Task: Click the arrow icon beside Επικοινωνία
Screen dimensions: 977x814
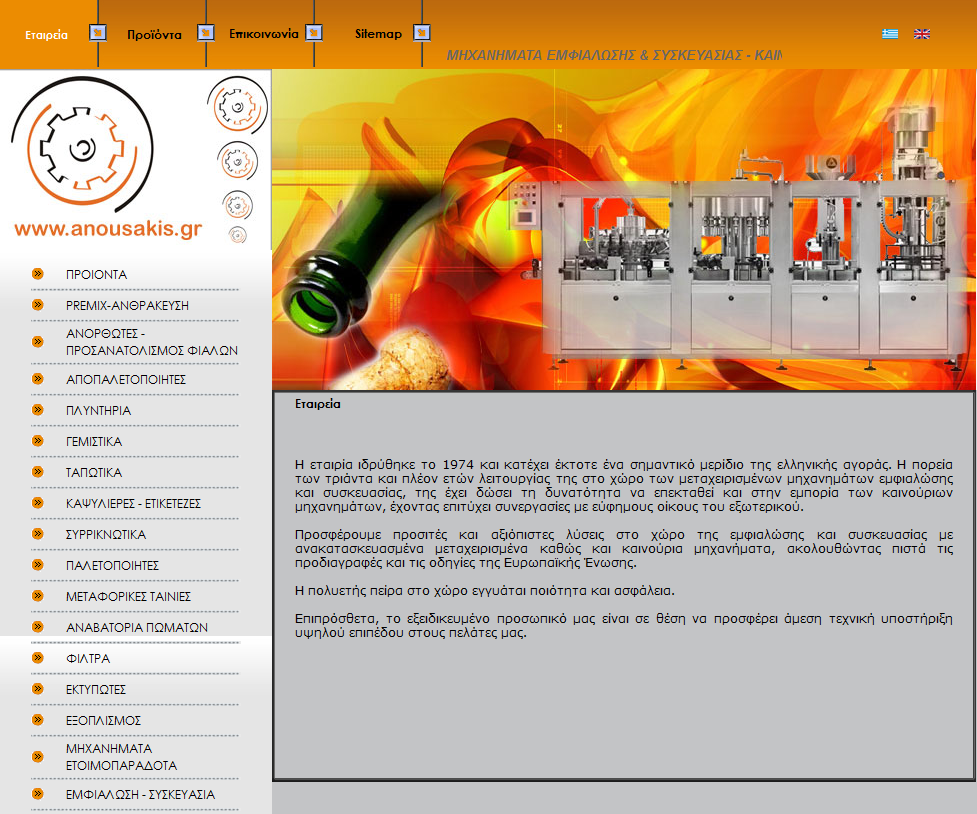Action: (313, 32)
